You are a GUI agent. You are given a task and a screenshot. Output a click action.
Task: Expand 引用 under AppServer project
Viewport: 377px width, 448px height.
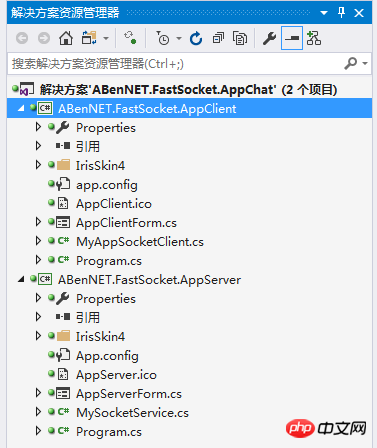click(x=38, y=317)
